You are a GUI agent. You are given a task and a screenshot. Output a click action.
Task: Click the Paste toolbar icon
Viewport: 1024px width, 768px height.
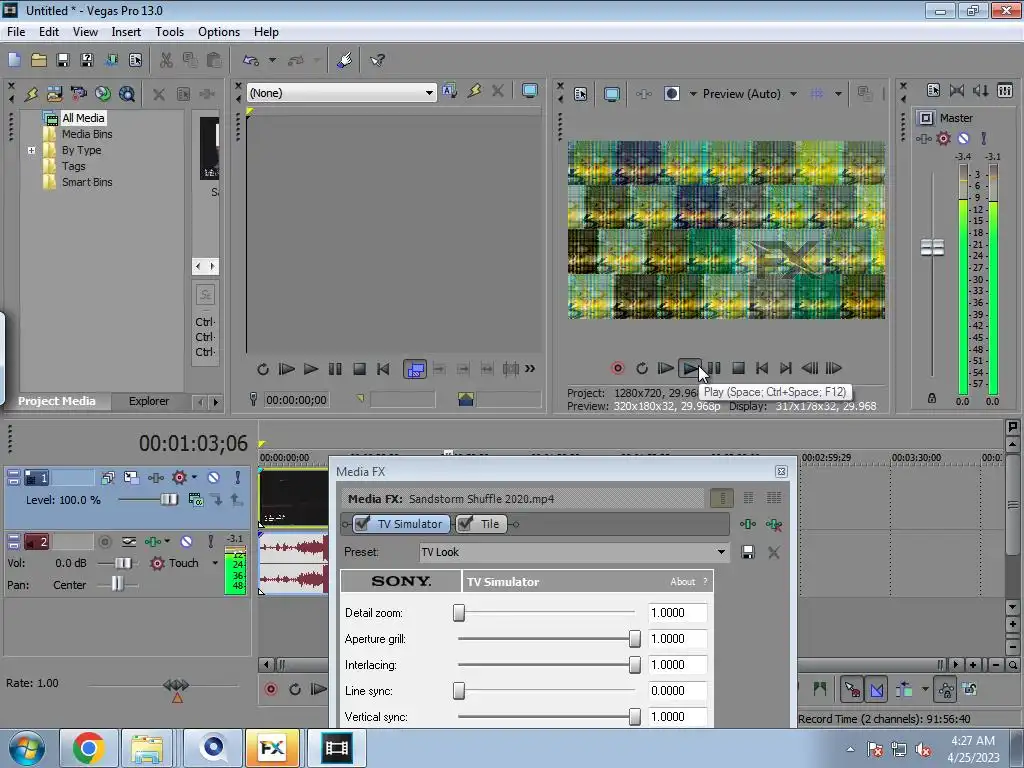(x=214, y=61)
